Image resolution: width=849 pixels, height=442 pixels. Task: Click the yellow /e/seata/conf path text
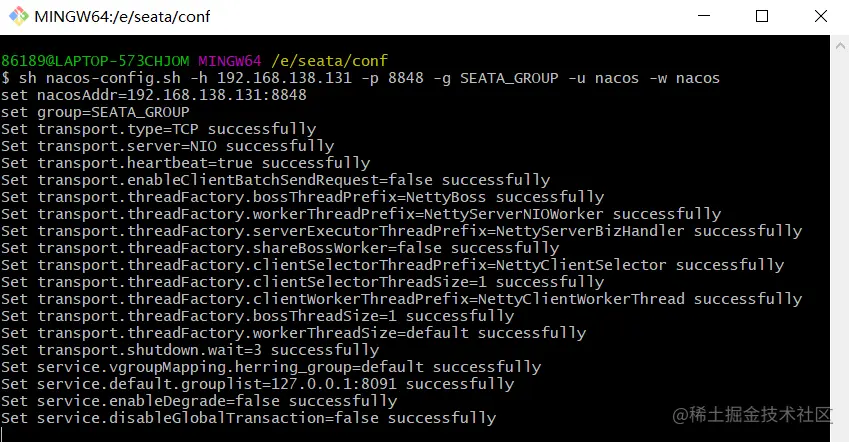tap(330, 61)
